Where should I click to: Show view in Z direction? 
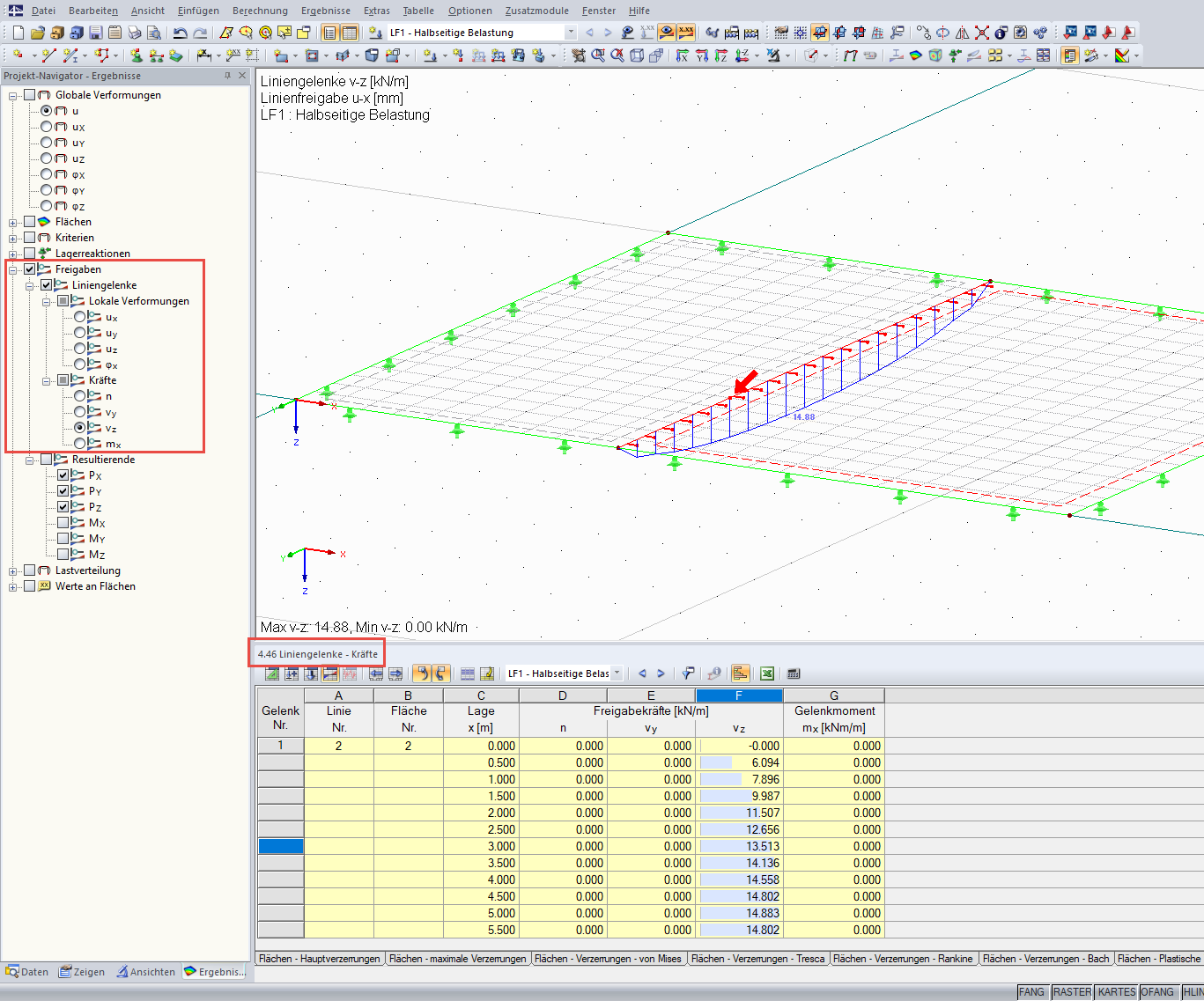point(721,55)
